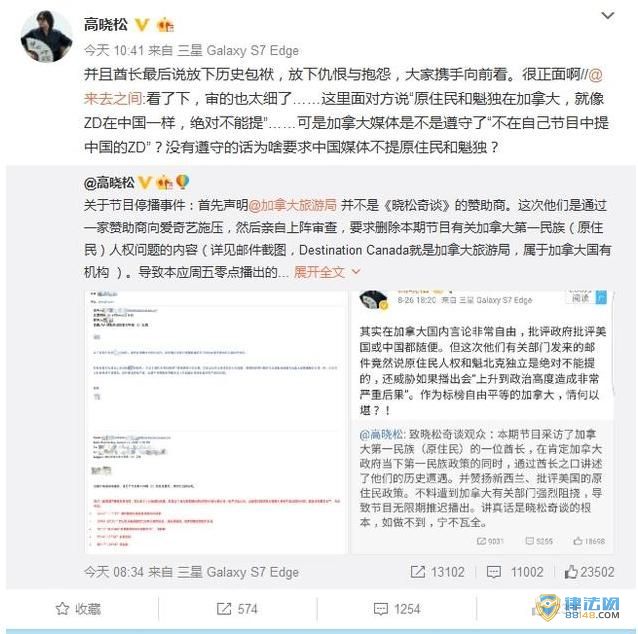Open the Weibo post screenshot thumbnail

pos(483,422)
